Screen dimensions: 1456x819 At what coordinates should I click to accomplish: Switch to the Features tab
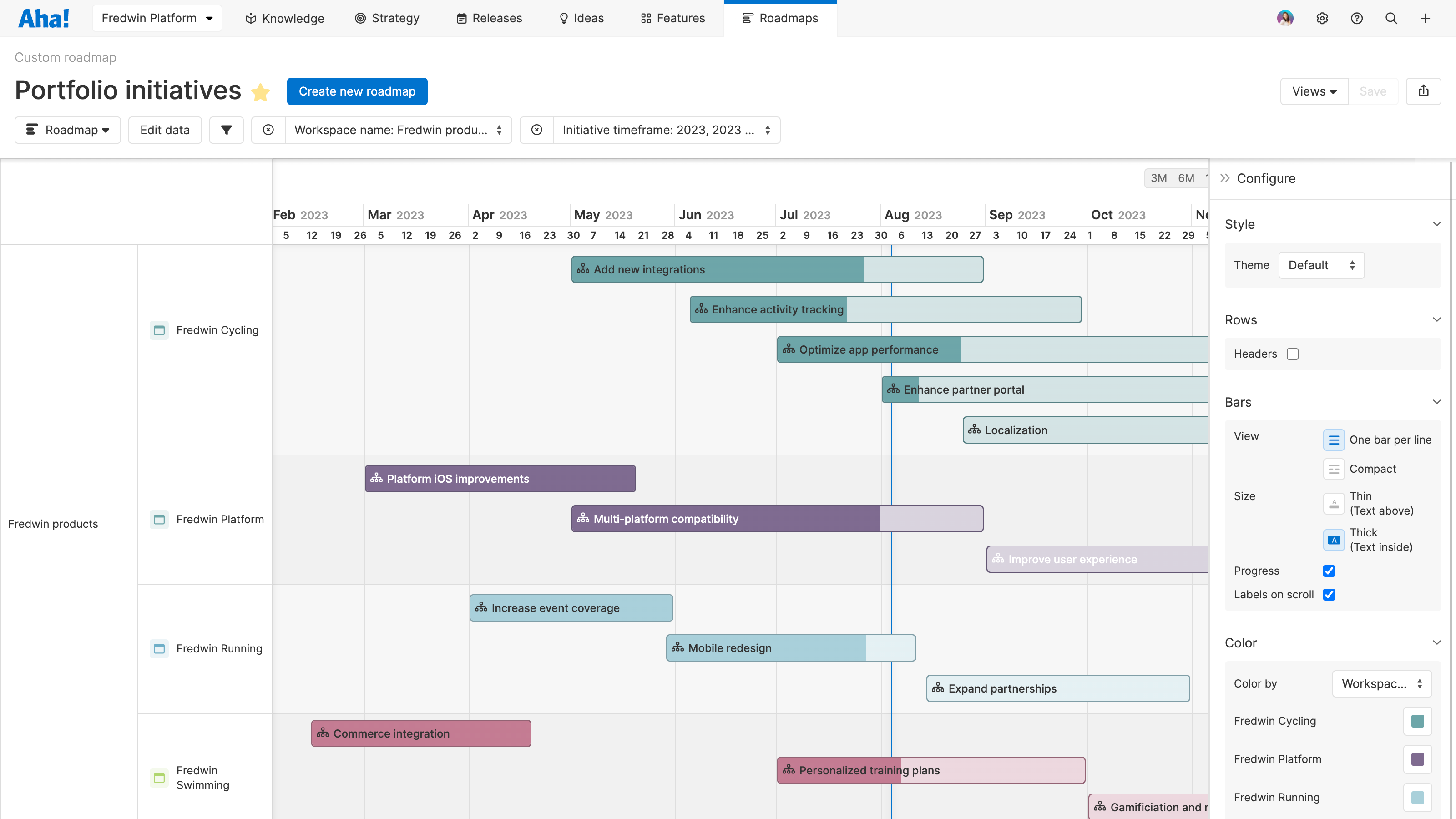(x=672, y=18)
